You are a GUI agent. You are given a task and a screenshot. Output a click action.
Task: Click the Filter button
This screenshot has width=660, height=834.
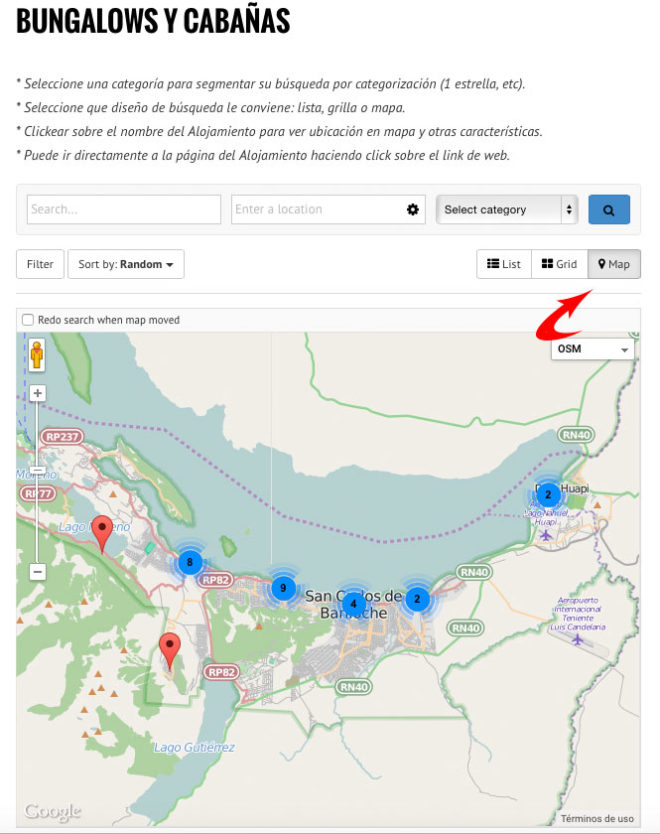[40, 264]
